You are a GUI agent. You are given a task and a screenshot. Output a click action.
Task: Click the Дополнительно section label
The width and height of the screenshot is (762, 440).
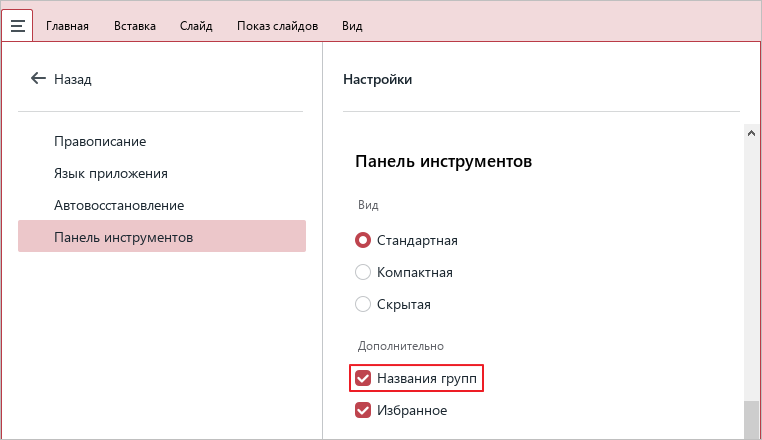point(401,346)
